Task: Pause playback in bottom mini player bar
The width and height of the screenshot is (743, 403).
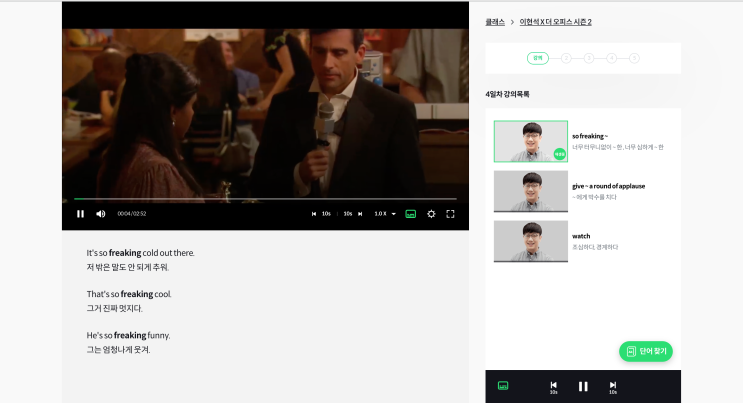Action: click(x=583, y=386)
